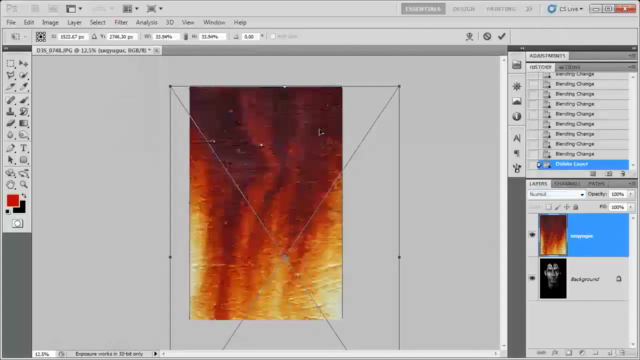Select the Path Selection tool

(11, 160)
